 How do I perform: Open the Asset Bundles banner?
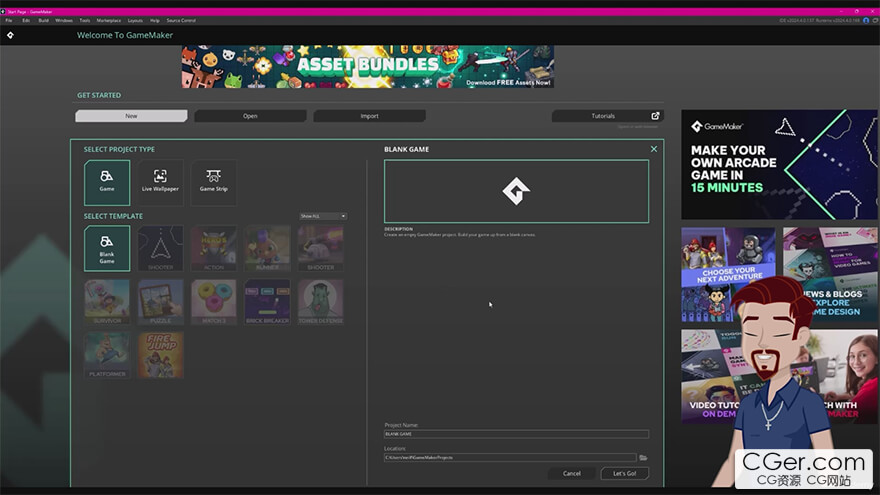click(x=368, y=67)
